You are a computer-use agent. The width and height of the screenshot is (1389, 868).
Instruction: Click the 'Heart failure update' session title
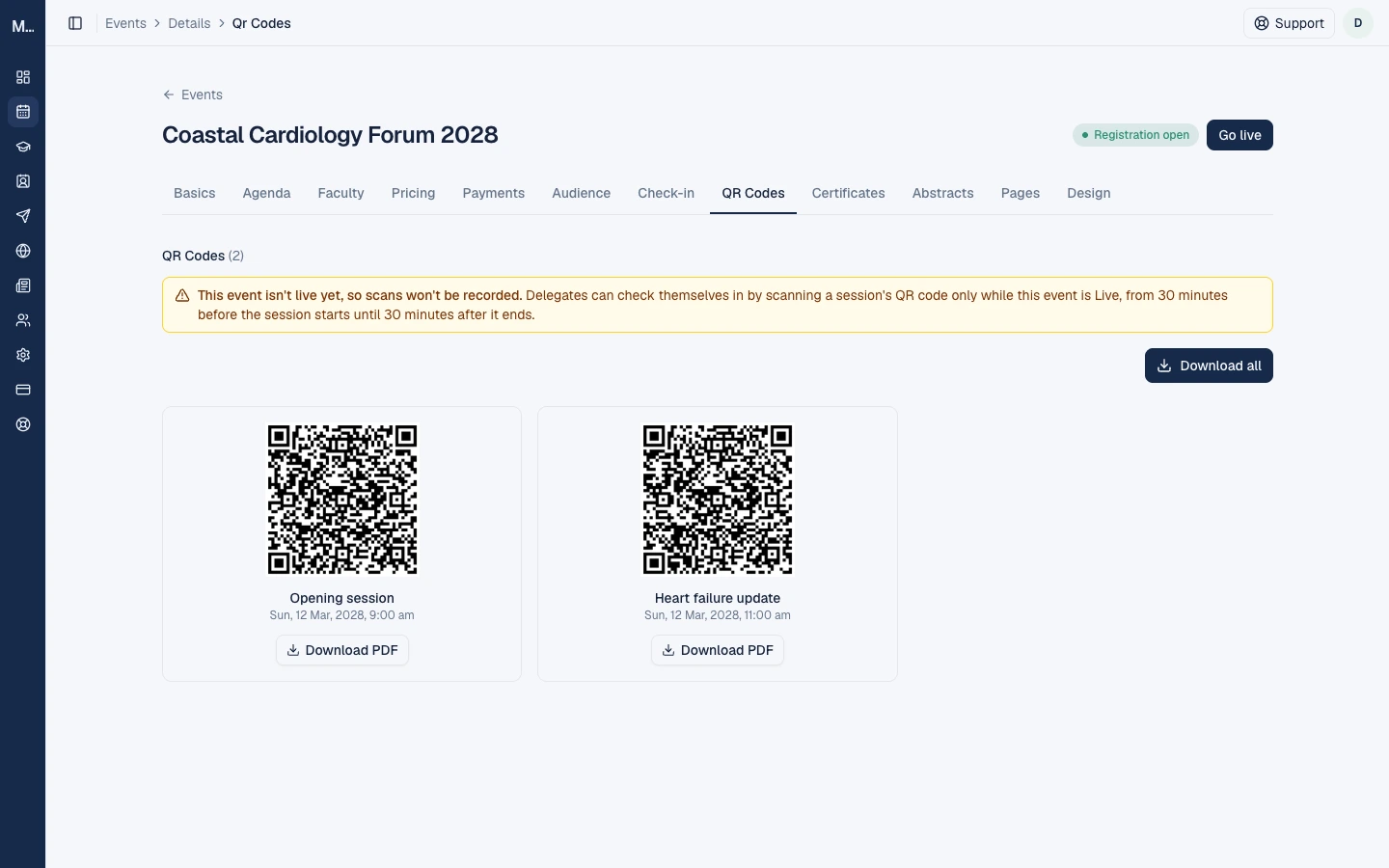point(718,598)
